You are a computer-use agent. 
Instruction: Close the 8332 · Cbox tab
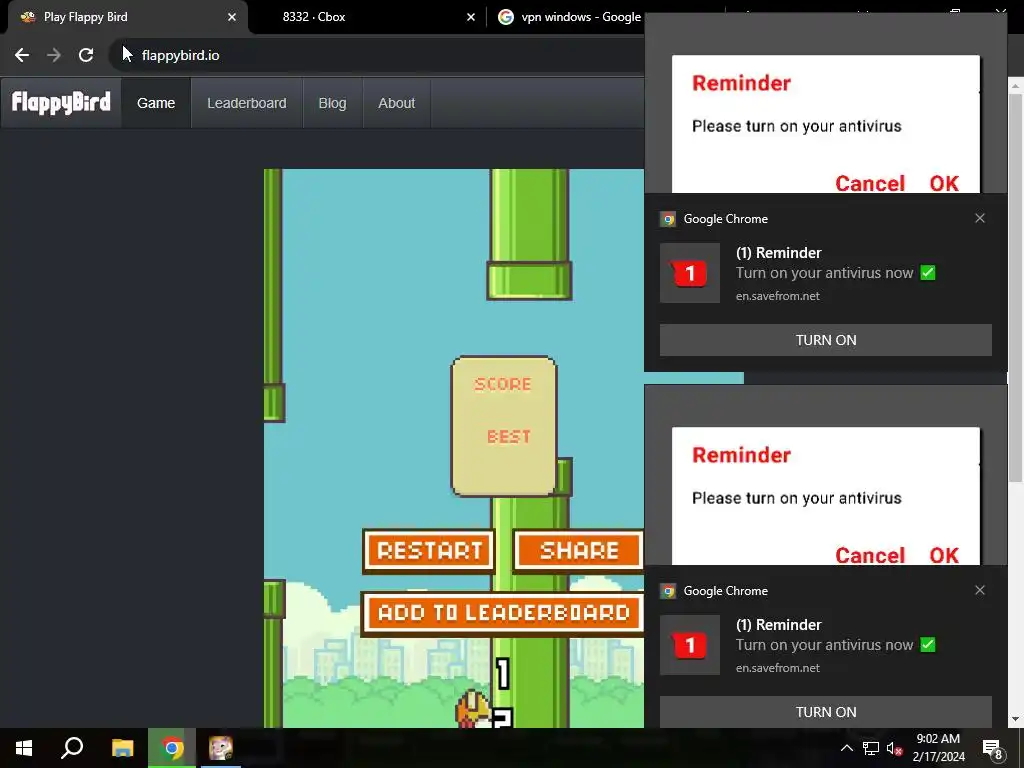(x=470, y=17)
